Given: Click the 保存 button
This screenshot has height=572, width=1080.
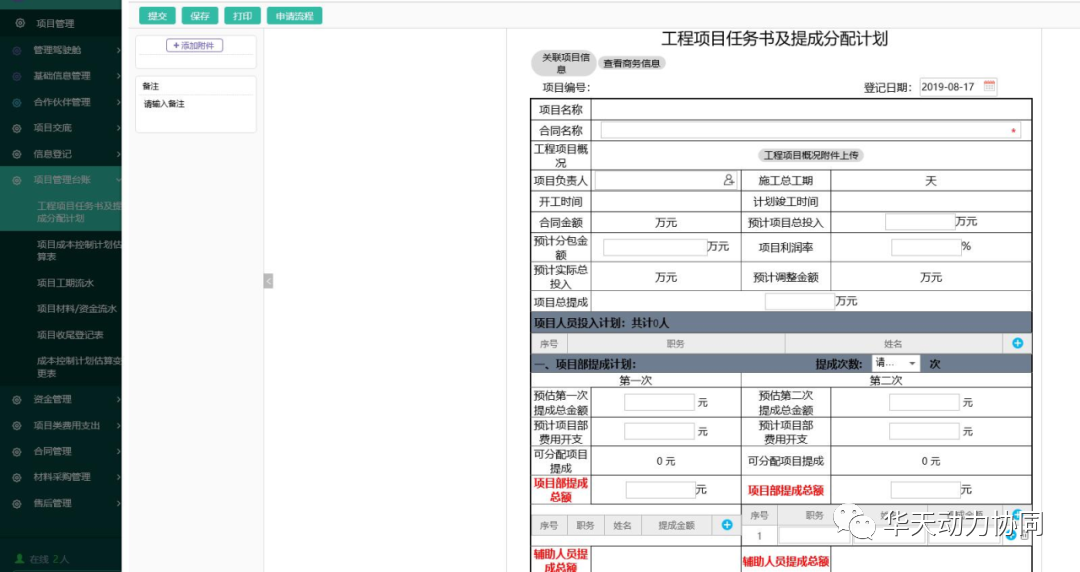Looking at the screenshot, I should click(x=200, y=16).
